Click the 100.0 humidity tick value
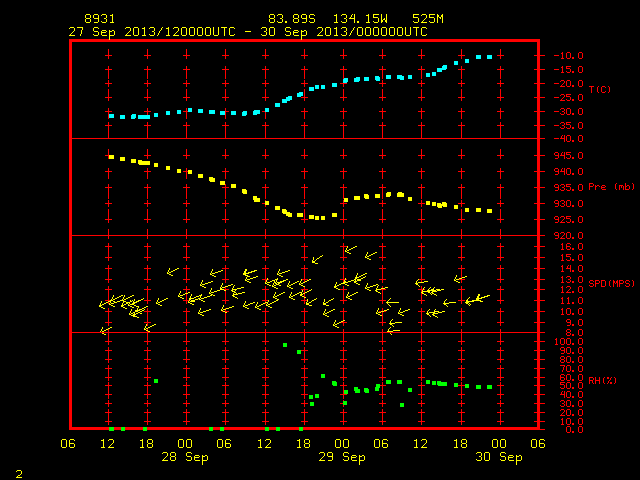This screenshot has width=640, height=480. coord(569,342)
